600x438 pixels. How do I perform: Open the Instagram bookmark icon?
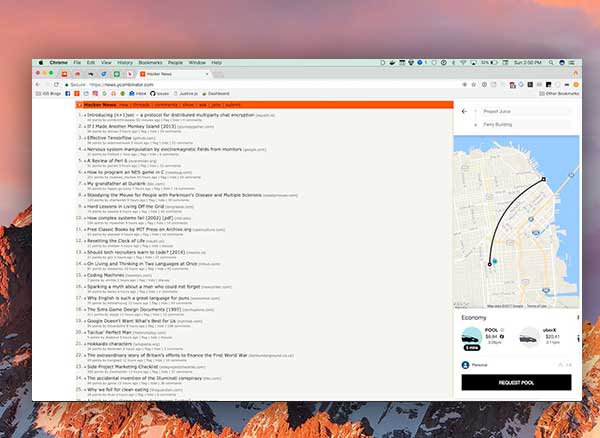click(x=95, y=93)
